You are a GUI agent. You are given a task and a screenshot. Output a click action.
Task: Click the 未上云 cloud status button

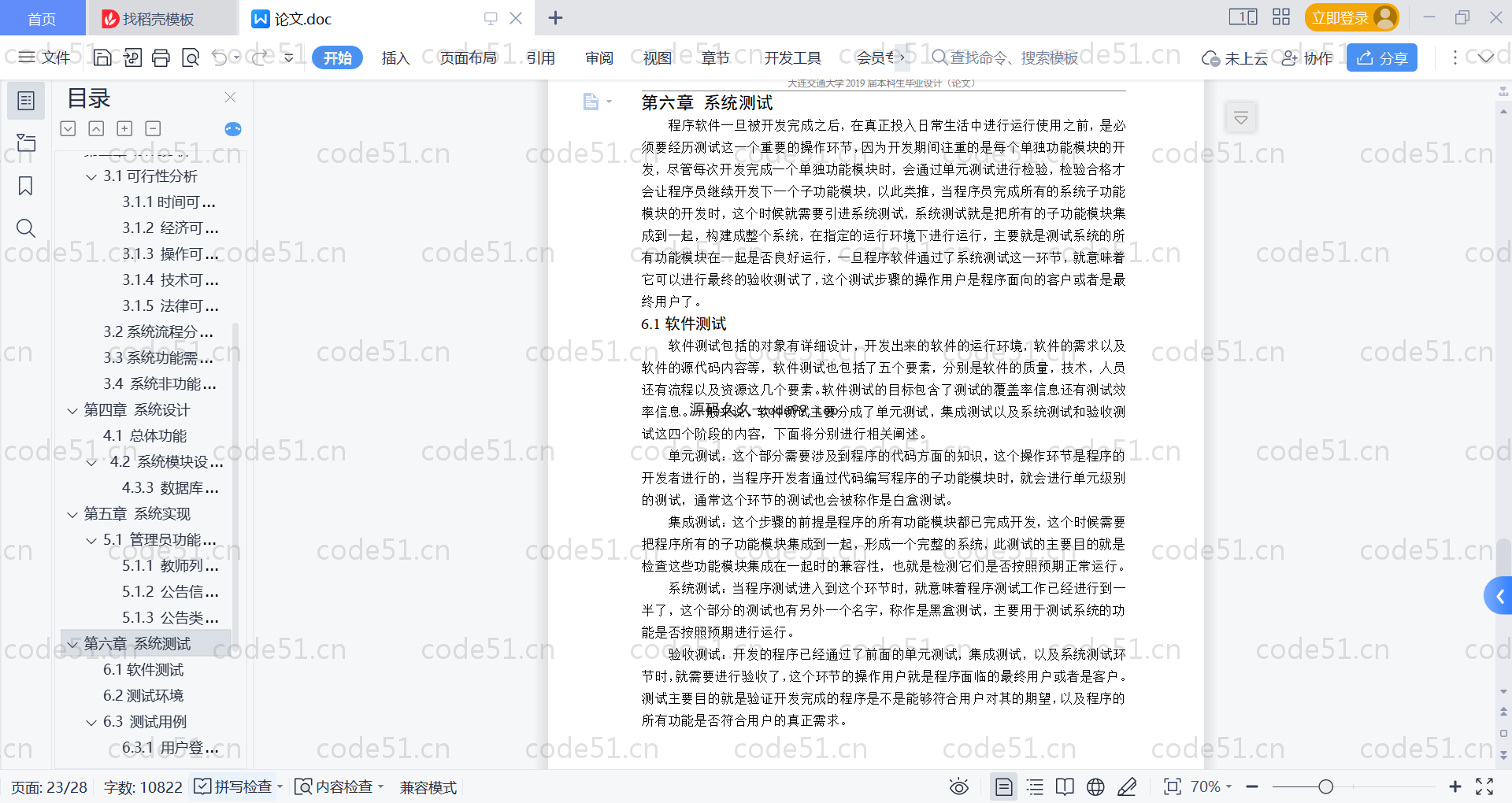(x=1235, y=57)
